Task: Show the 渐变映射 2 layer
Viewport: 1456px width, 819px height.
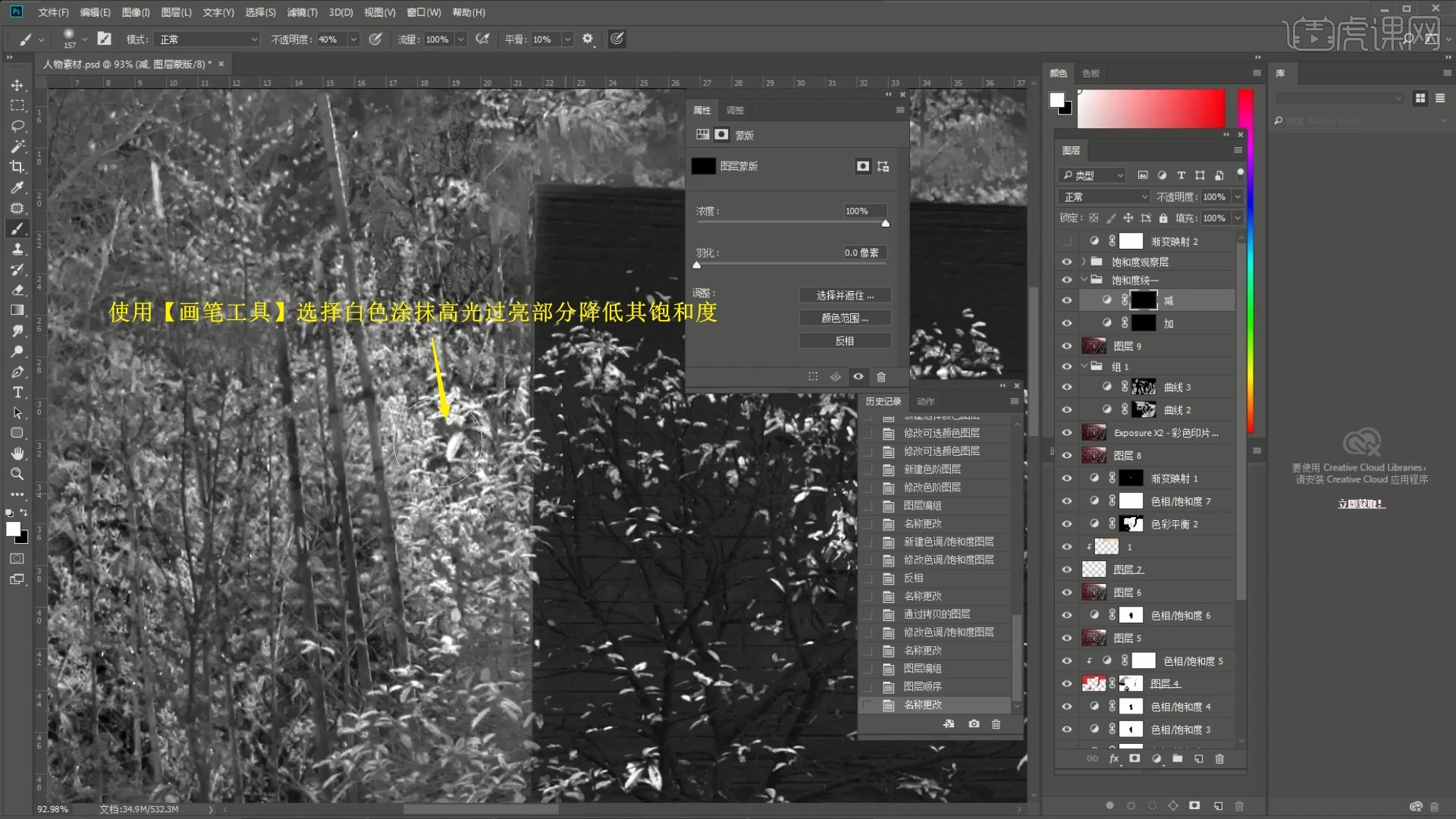Action: 1067,241
